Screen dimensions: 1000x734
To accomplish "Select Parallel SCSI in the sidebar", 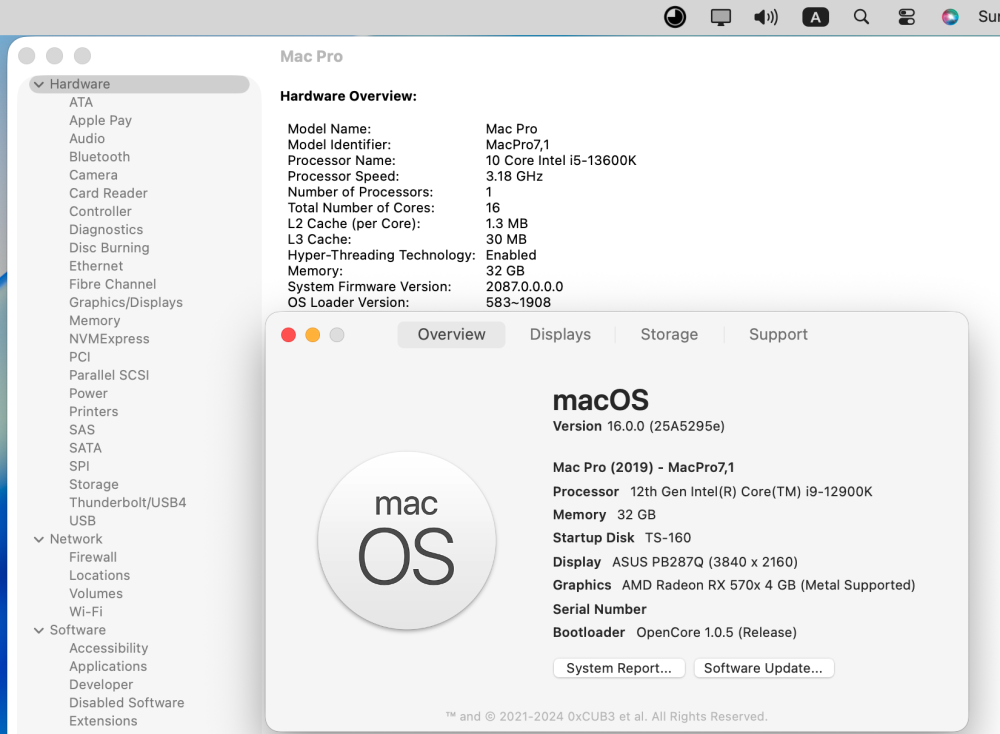I will pos(109,375).
